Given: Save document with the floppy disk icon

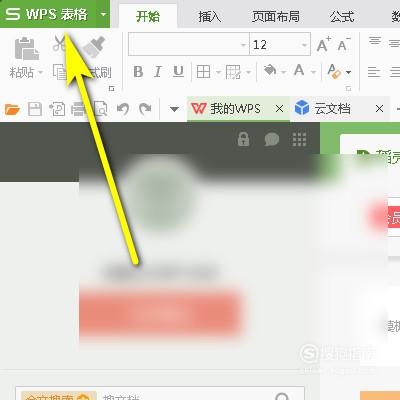Looking at the screenshot, I should 35,109.
